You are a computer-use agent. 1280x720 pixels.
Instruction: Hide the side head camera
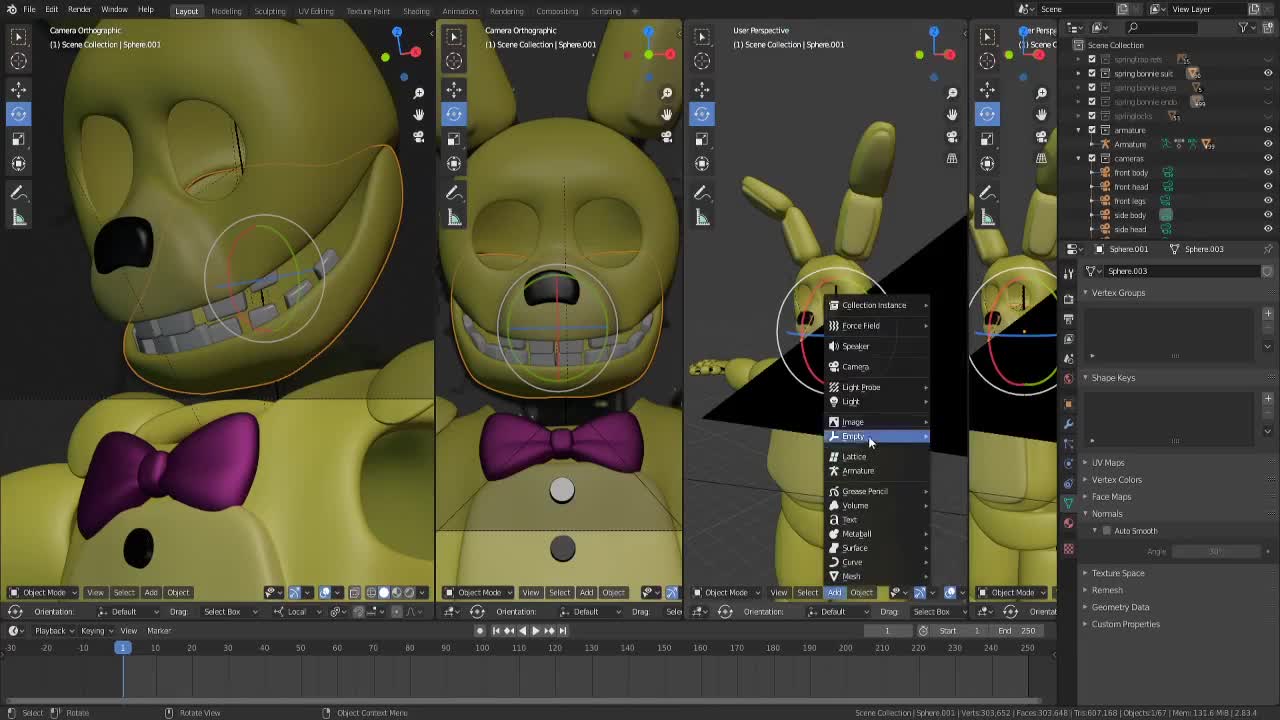[1268, 229]
